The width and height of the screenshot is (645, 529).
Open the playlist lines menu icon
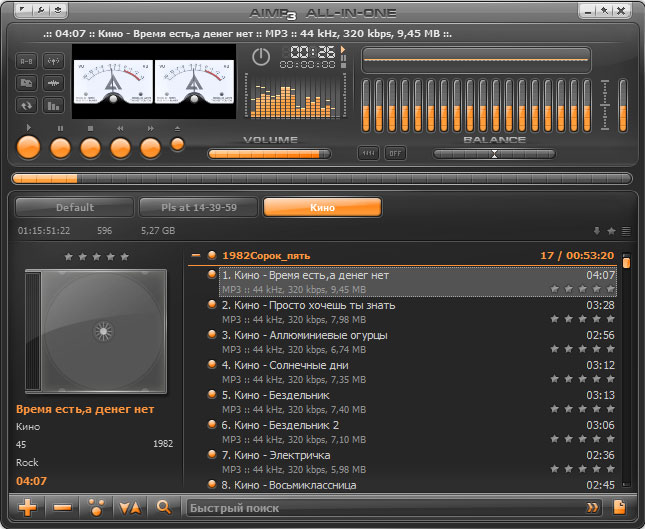(x=626, y=231)
